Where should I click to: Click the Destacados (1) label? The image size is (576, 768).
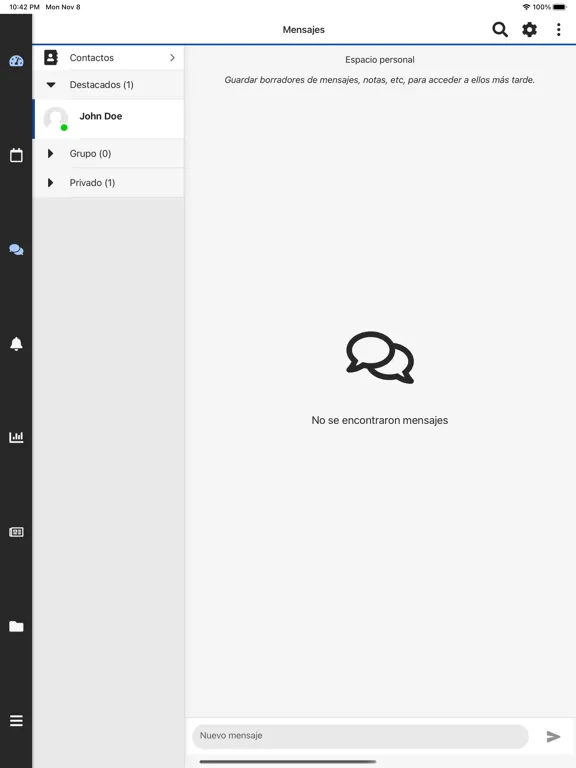pos(101,85)
